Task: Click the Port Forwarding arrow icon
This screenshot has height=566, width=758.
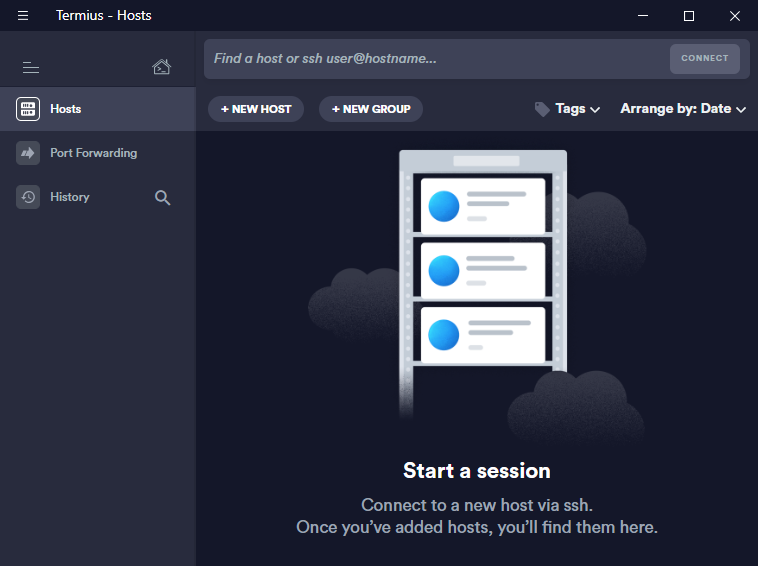Action: click(x=28, y=153)
